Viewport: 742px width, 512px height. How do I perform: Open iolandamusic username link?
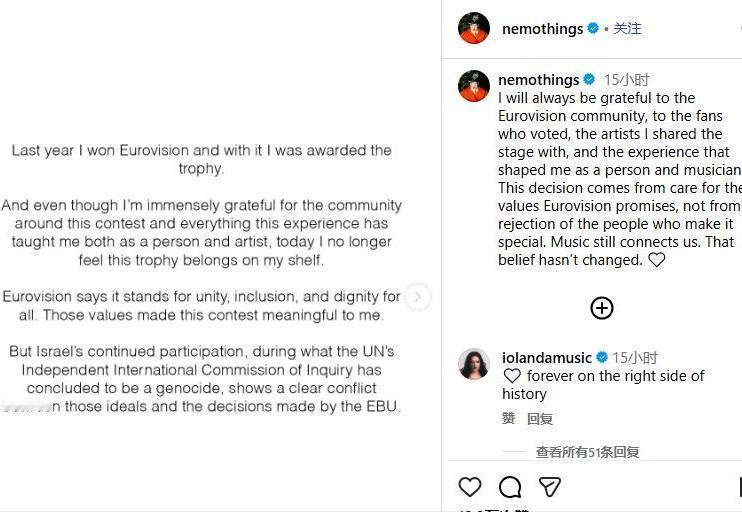[x=546, y=357]
